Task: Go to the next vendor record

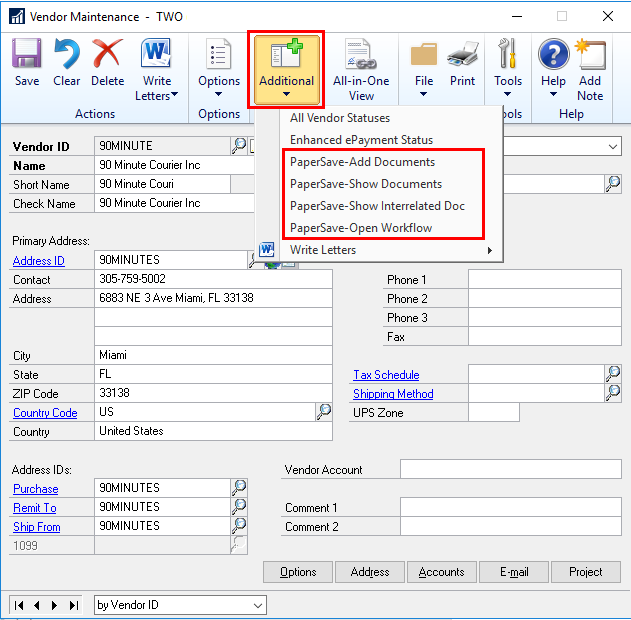Action: coord(54,605)
